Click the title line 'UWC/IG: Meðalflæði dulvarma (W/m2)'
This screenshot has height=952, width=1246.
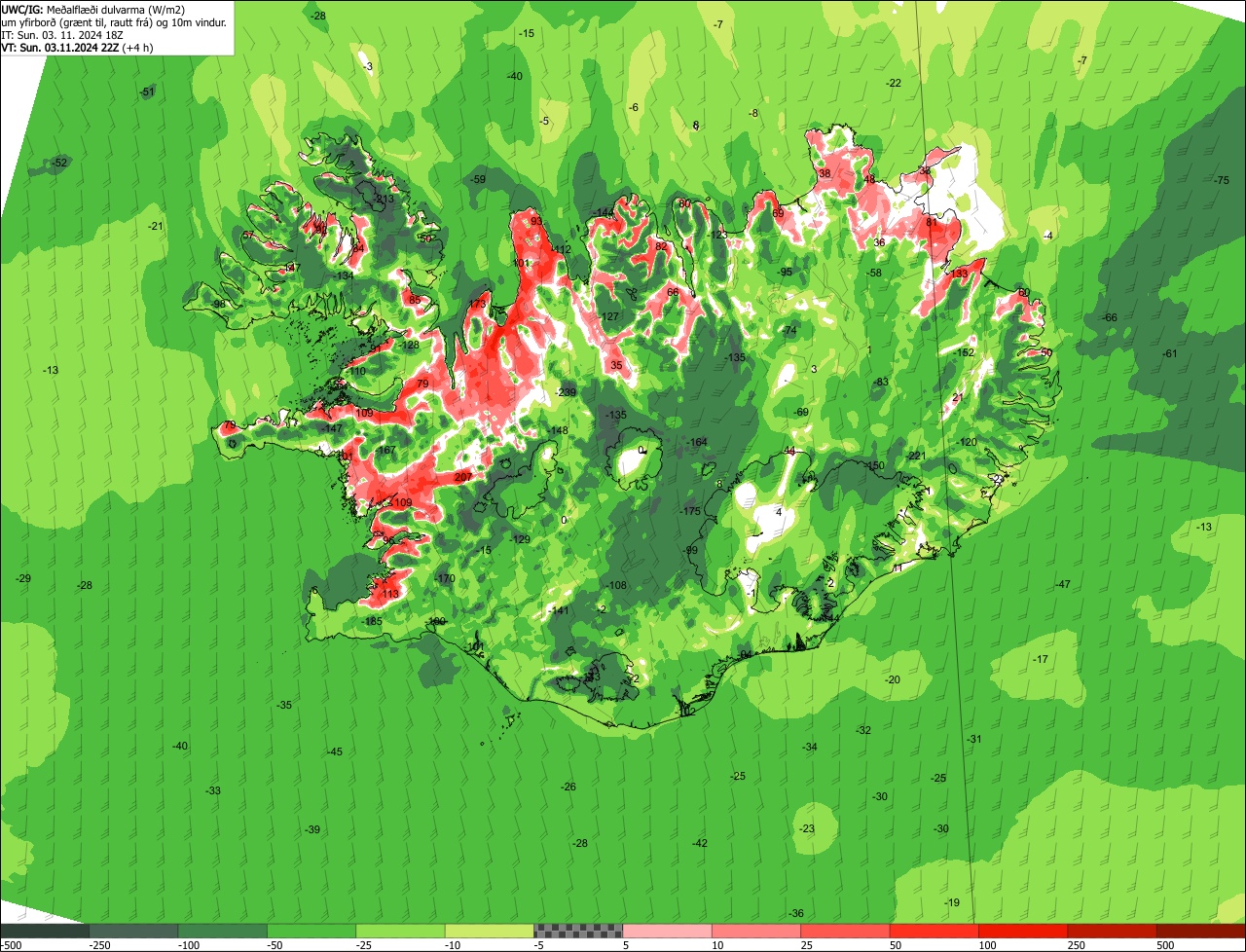pyautogui.click(x=93, y=10)
